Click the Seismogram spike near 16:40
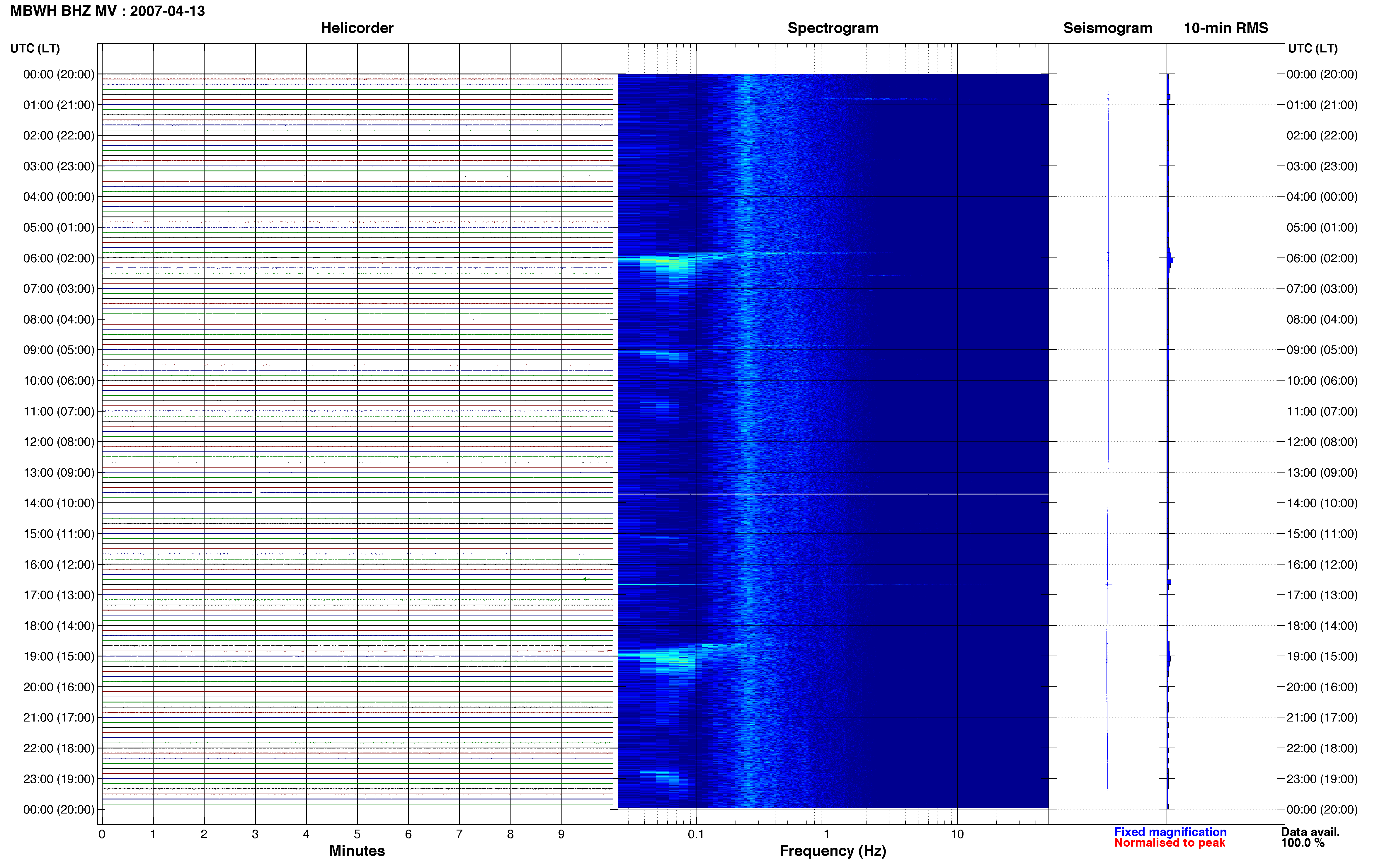The width and height of the screenshot is (1389, 868). [1108, 584]
